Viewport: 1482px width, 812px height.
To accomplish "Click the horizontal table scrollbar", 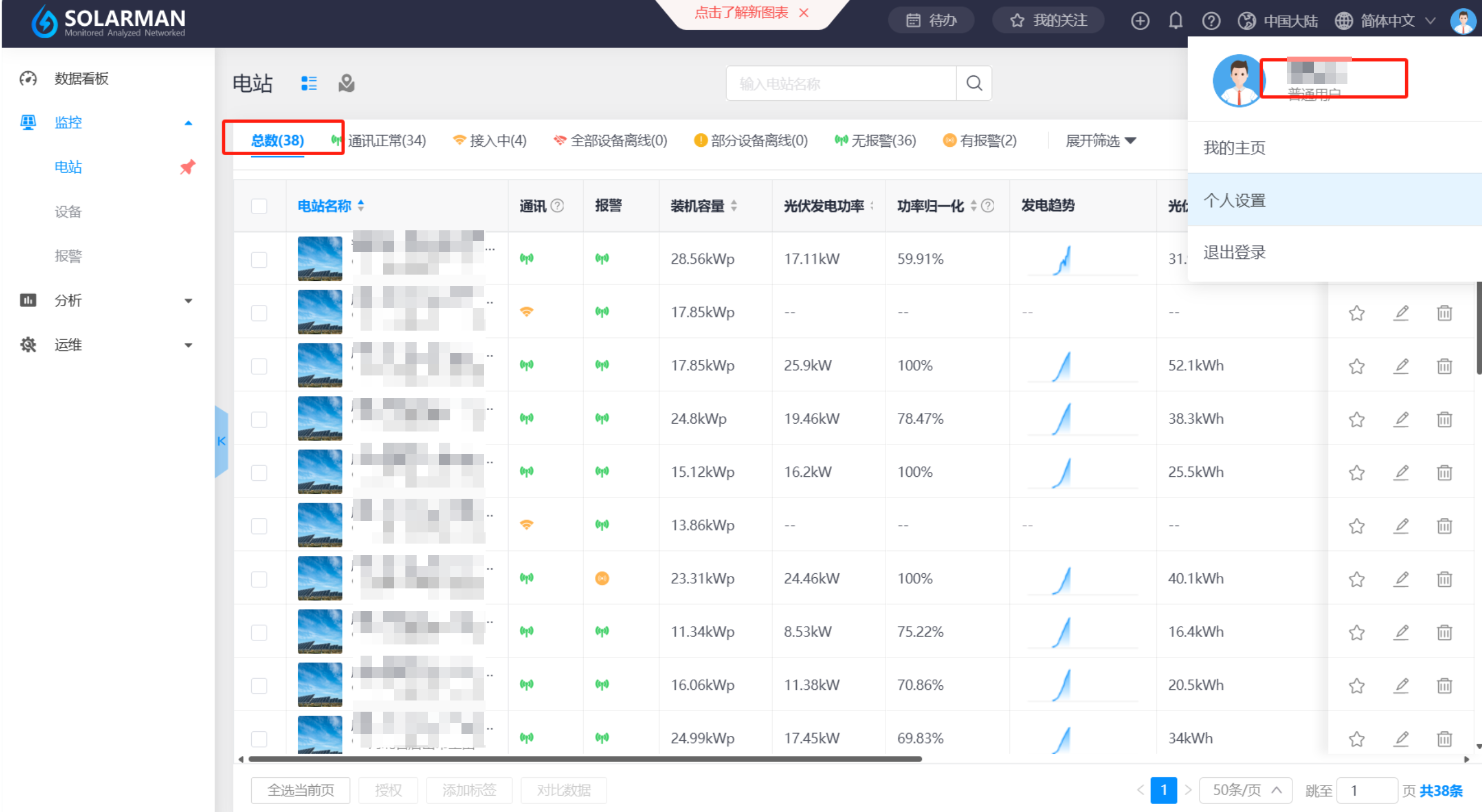I will coord(584,759).
